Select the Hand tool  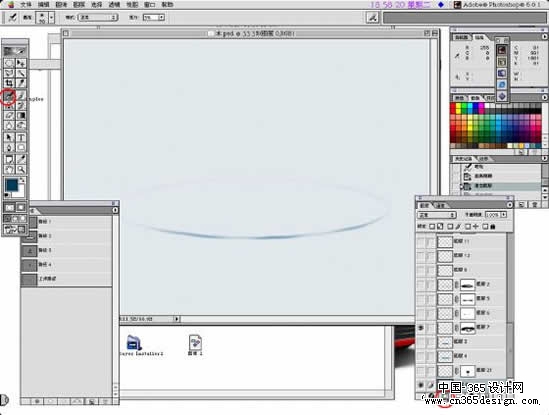click(x=9, y=170)
